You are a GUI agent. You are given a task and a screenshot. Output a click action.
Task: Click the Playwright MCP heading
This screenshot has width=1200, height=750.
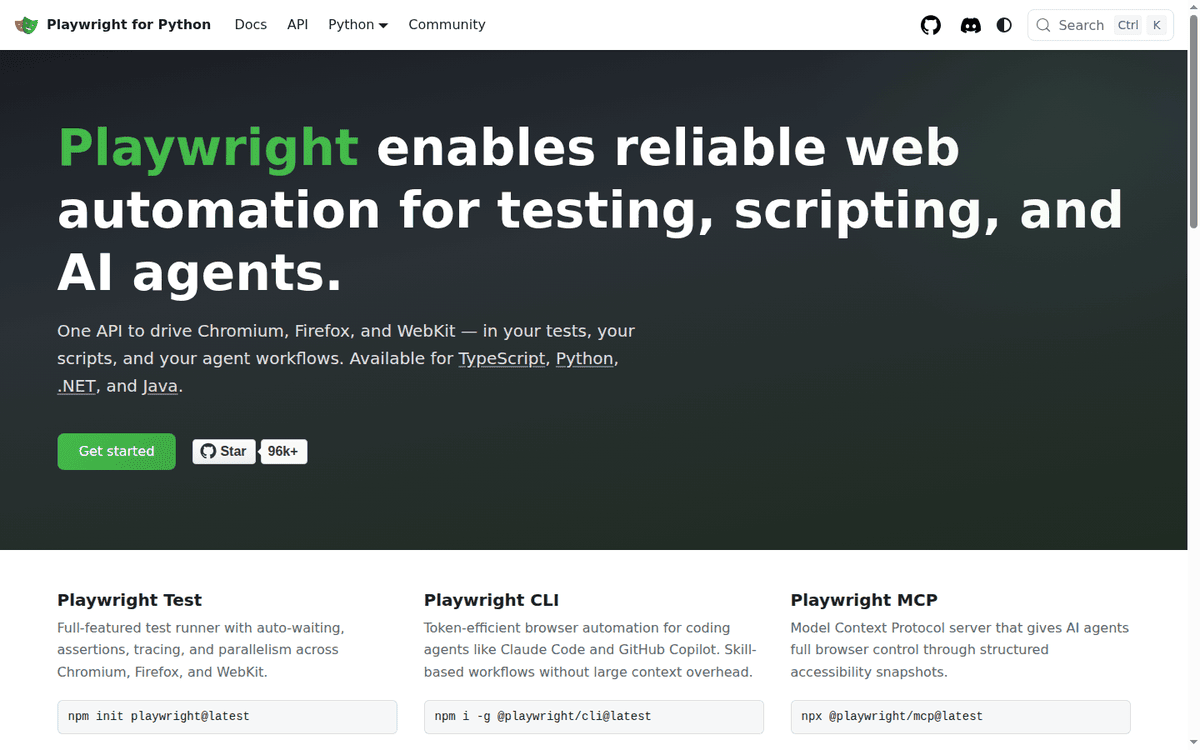[864, 600]
